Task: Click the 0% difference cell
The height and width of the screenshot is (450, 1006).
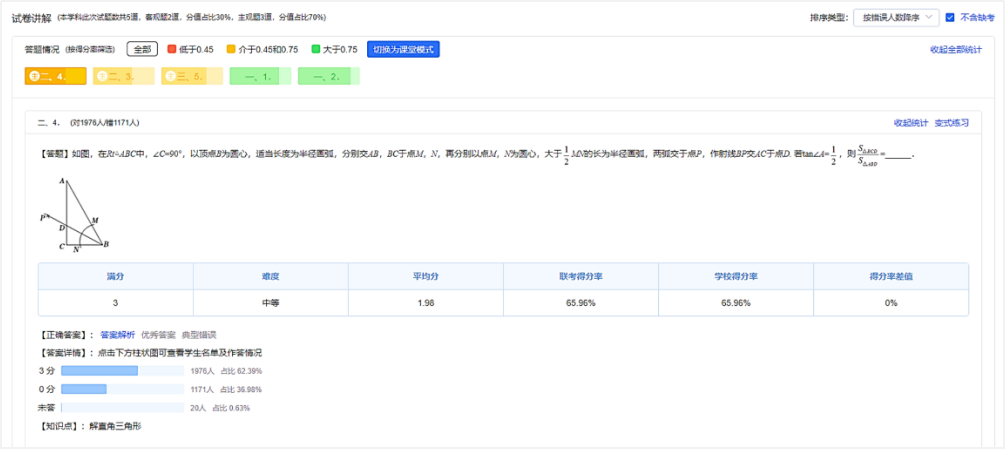Action: (x=891, y=303)
